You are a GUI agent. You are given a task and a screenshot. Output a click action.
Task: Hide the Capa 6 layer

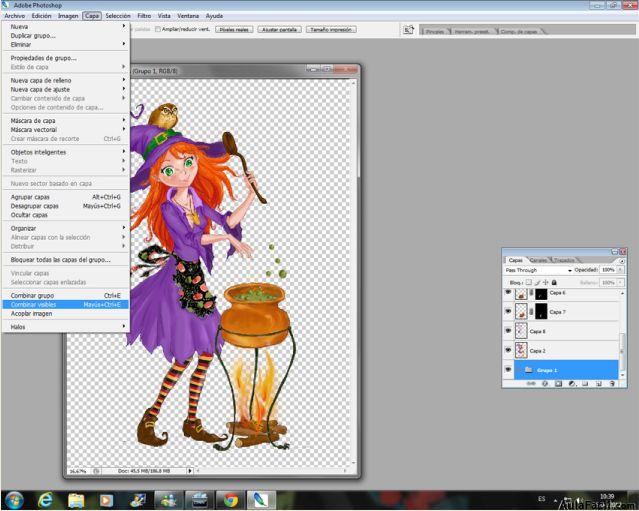click(508, 293)
